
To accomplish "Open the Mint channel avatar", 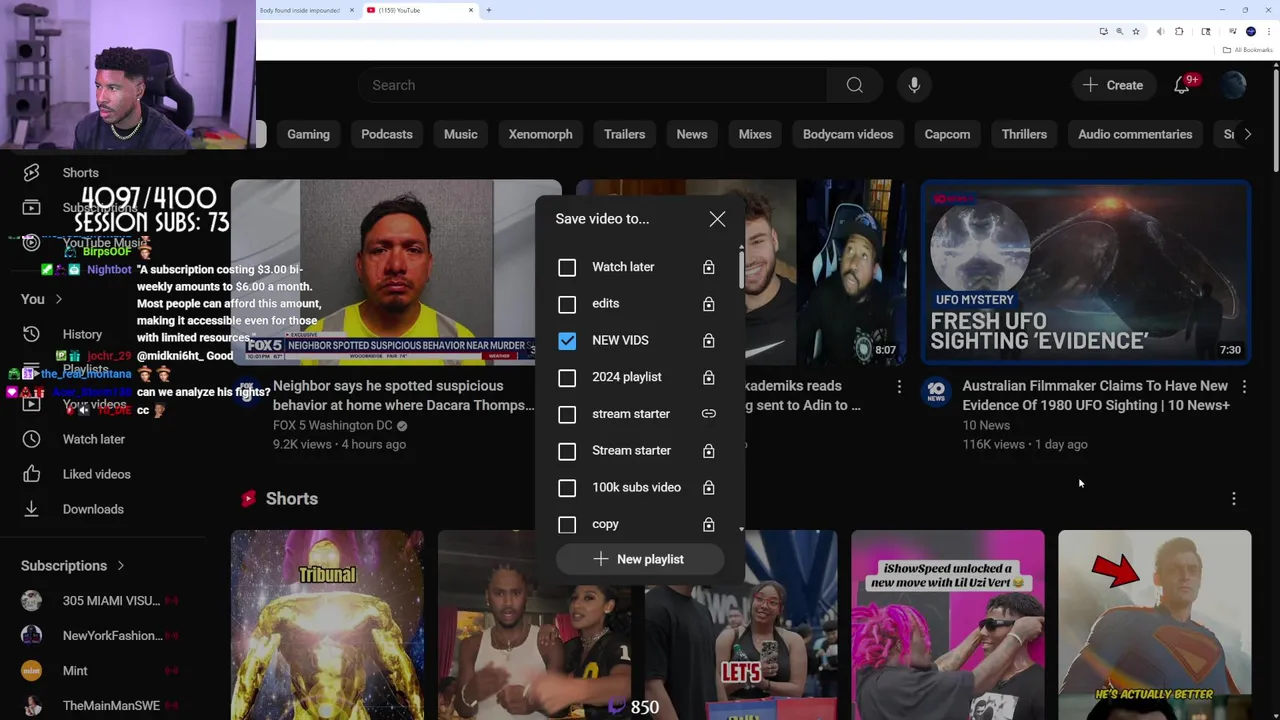I will coord(32,671).
